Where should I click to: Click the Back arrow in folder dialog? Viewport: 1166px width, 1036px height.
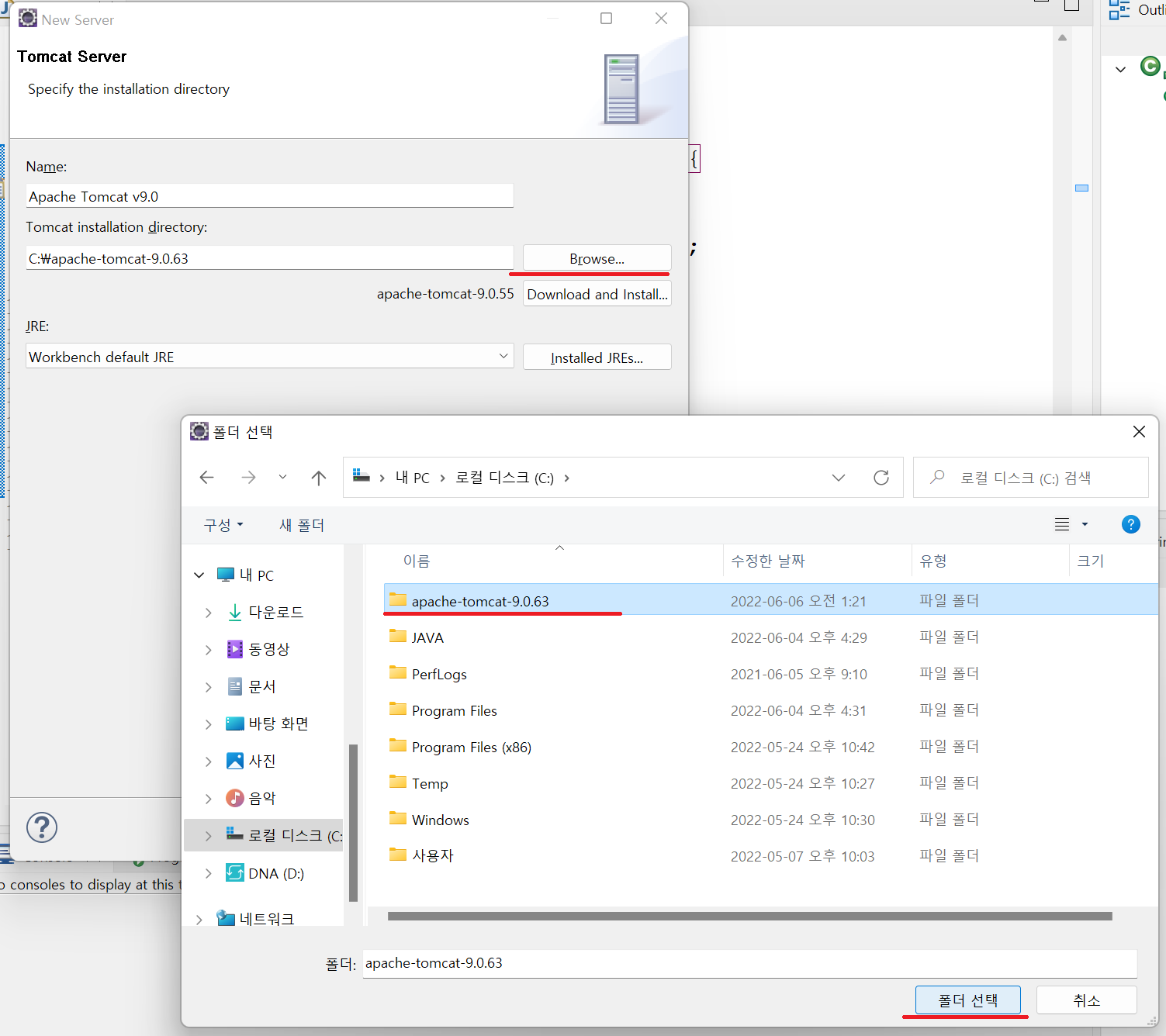coord(206,478)
